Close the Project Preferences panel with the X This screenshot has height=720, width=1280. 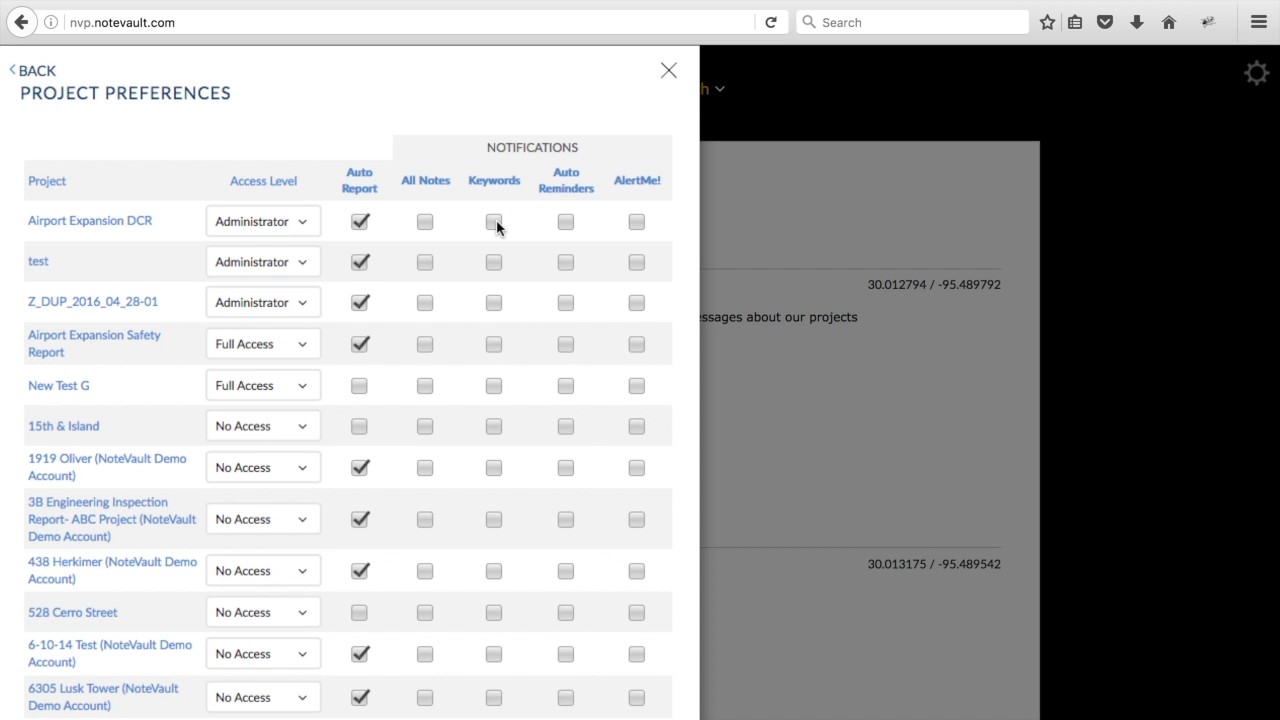tap(669, 70)
